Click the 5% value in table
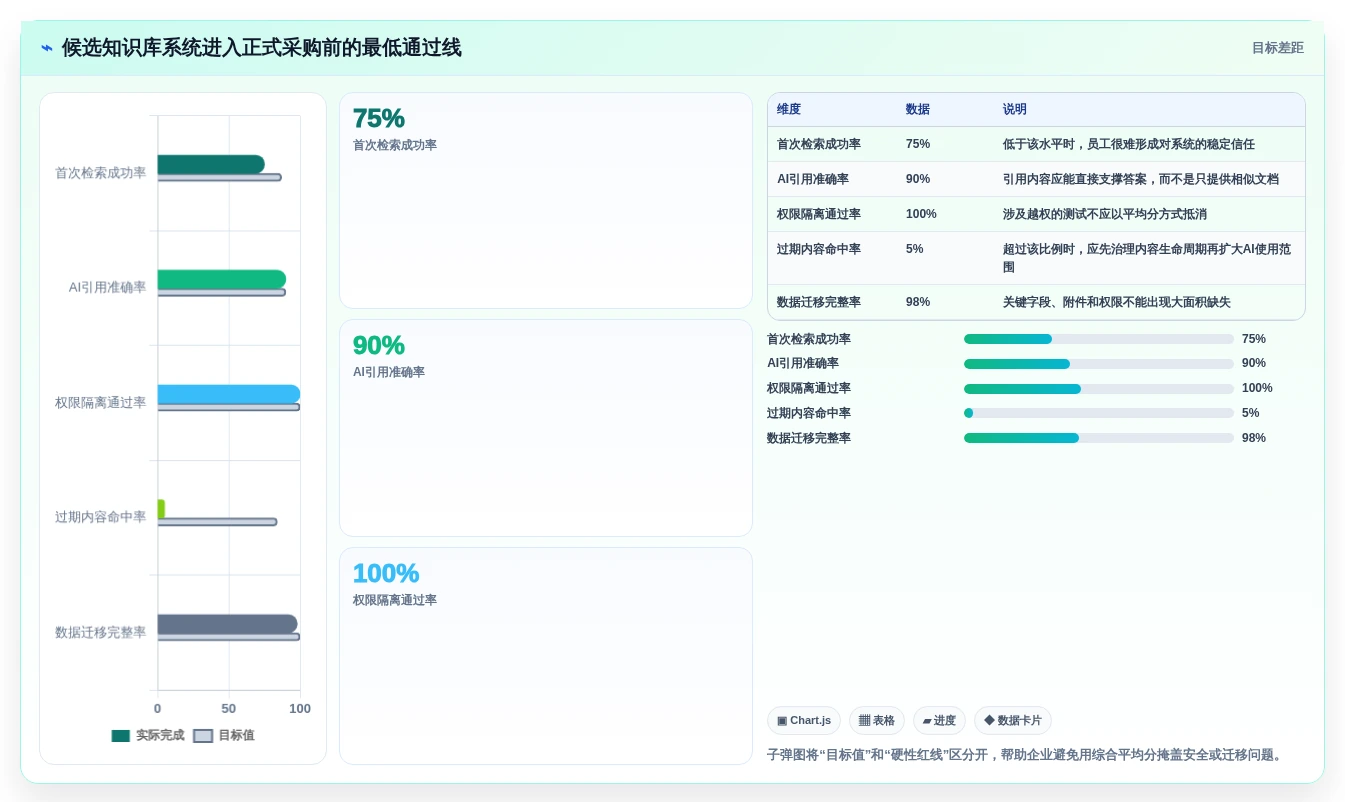This screenshot has height=802, width=1345. click(915, 249)
